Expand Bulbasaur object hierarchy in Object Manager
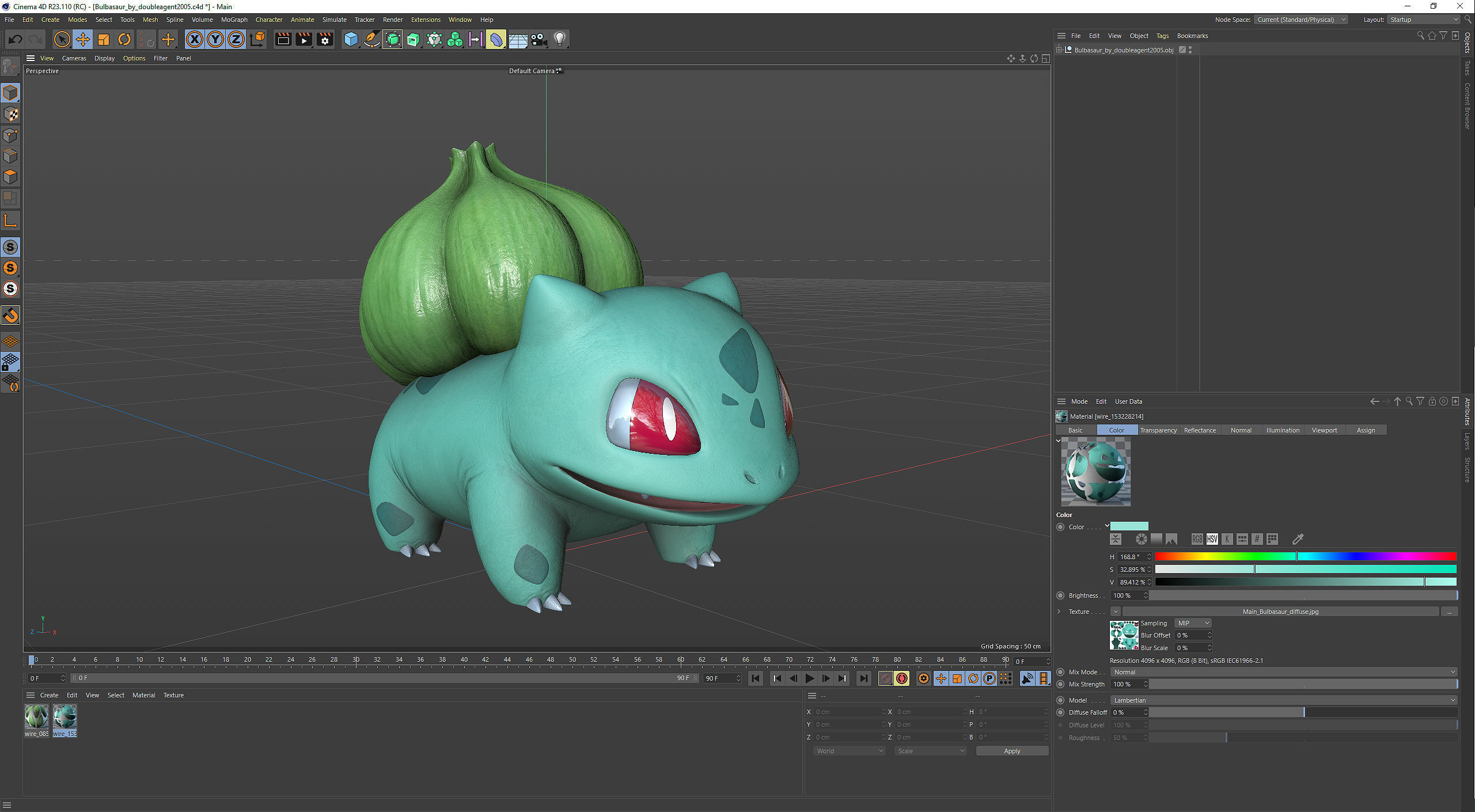 [1059, 50]
